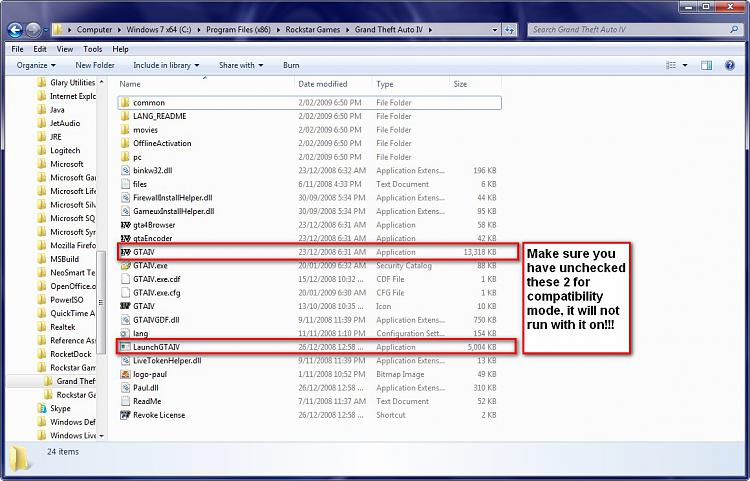This screenshot has height=481, width=750.
Task: Click Windows 7 x64 (C:) breadcrumb
Action: click(158, 30)
